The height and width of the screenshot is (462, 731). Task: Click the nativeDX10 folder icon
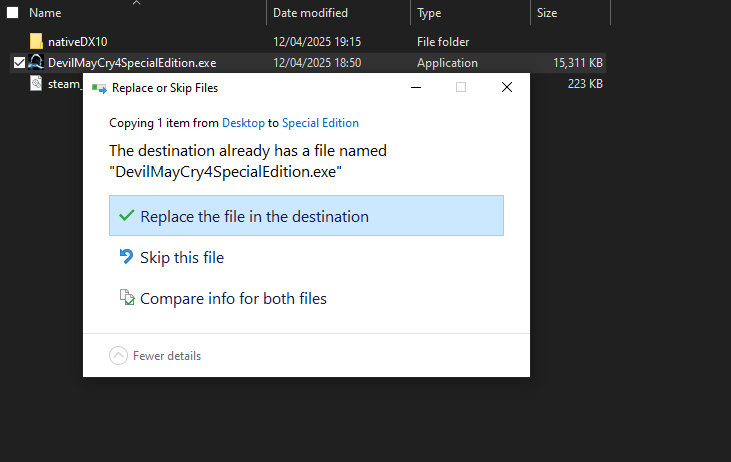(37, 42)
